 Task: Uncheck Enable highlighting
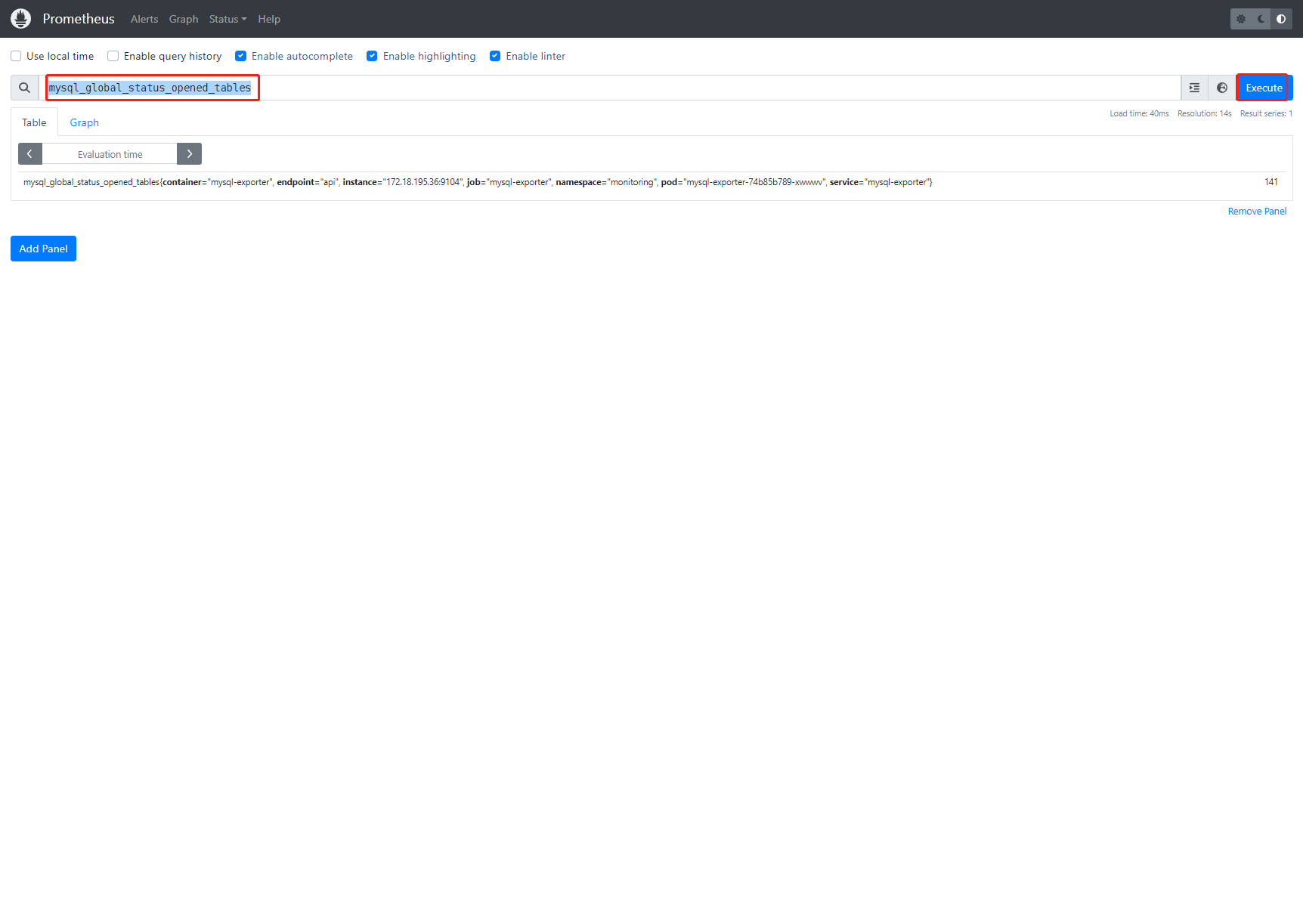(372, 56)
